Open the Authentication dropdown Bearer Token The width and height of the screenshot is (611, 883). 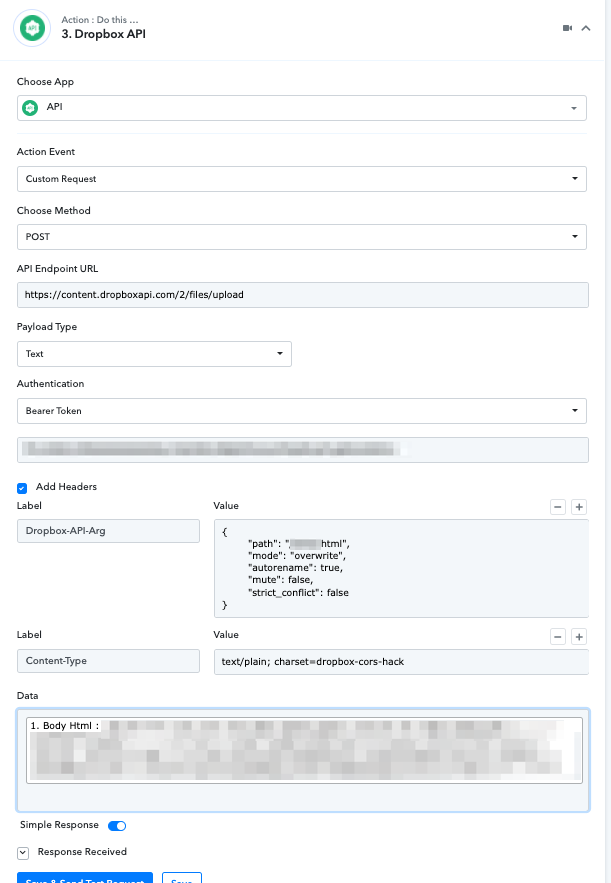pos(302,411)
